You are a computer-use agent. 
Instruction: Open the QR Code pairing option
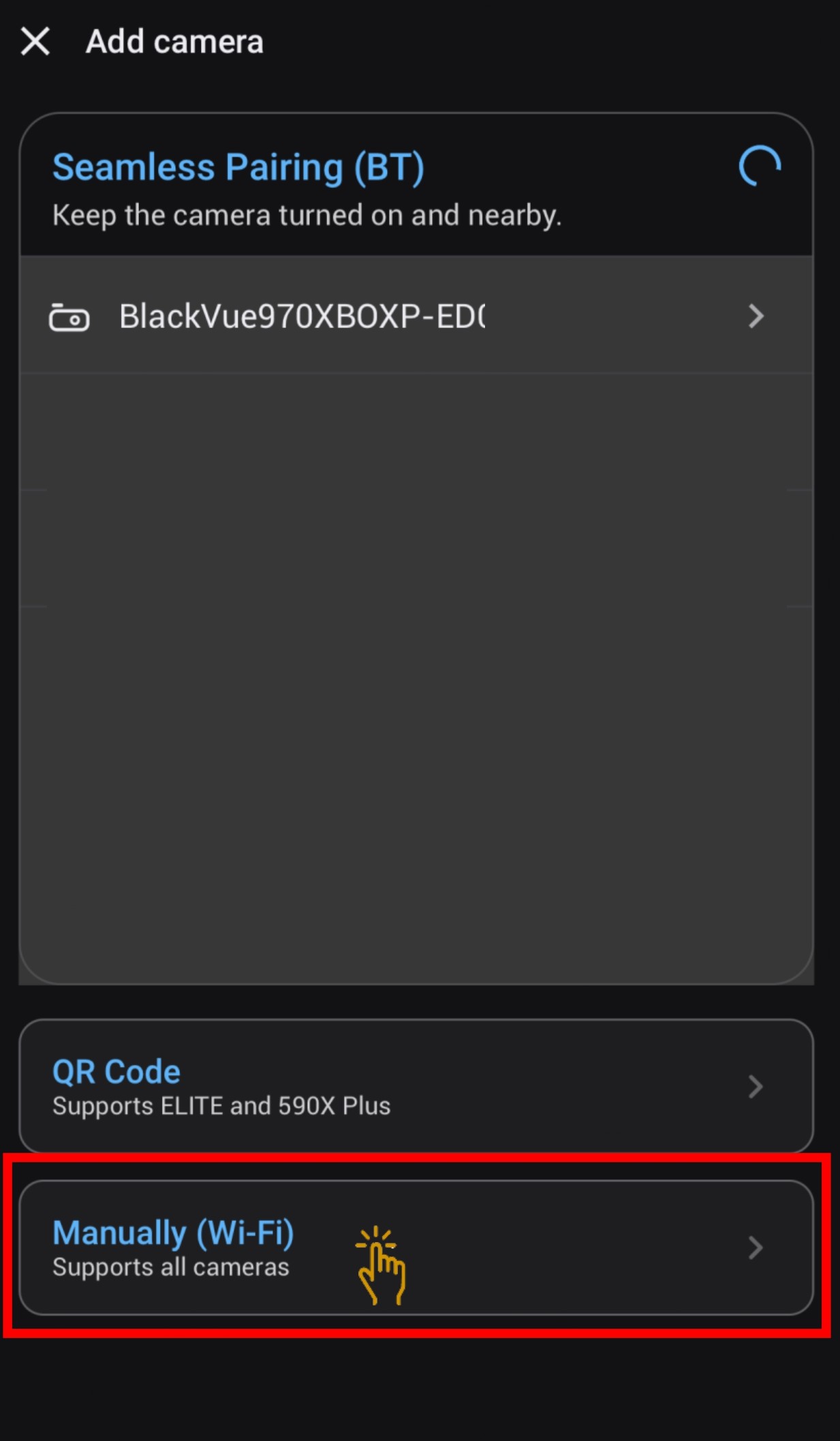tap(416, 1086)
